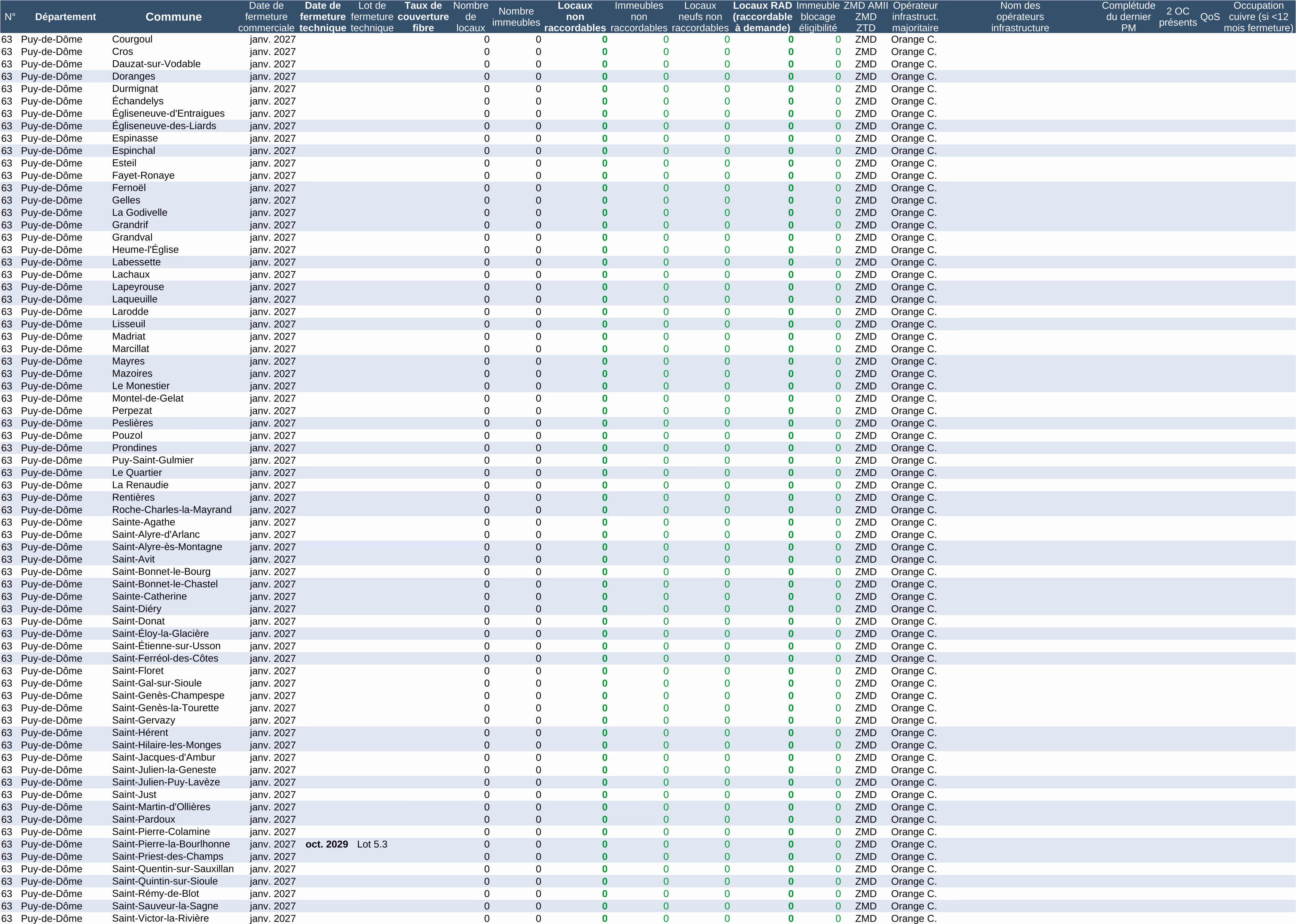
Task: Click the QoS column header
Action: (1210, 17)
